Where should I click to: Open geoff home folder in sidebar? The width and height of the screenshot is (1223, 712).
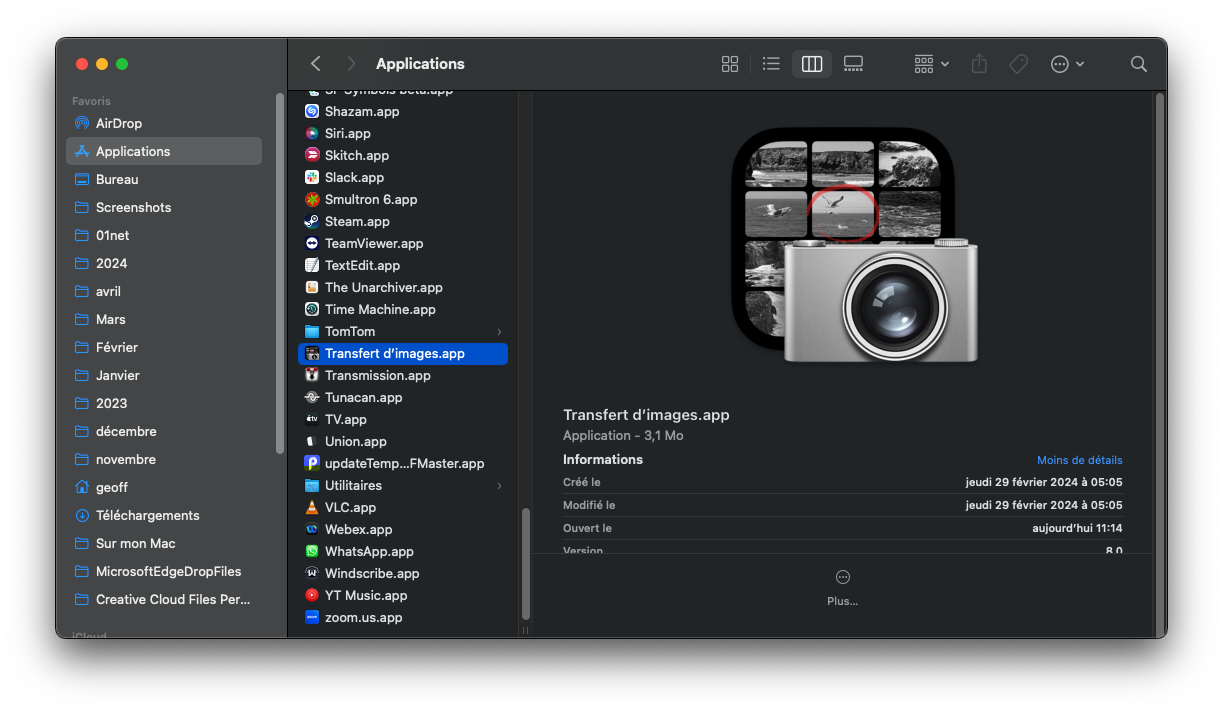pyautogui.click(x=164, y=487)
